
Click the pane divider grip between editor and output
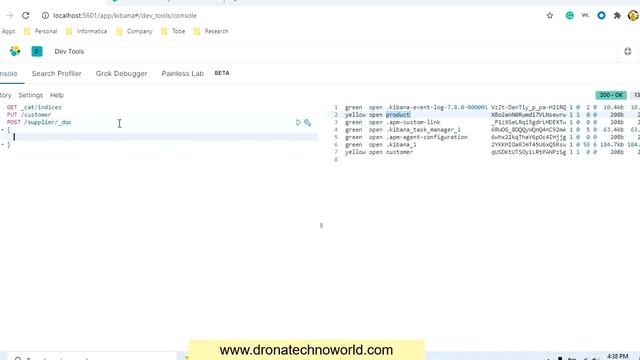pos(321,225)
